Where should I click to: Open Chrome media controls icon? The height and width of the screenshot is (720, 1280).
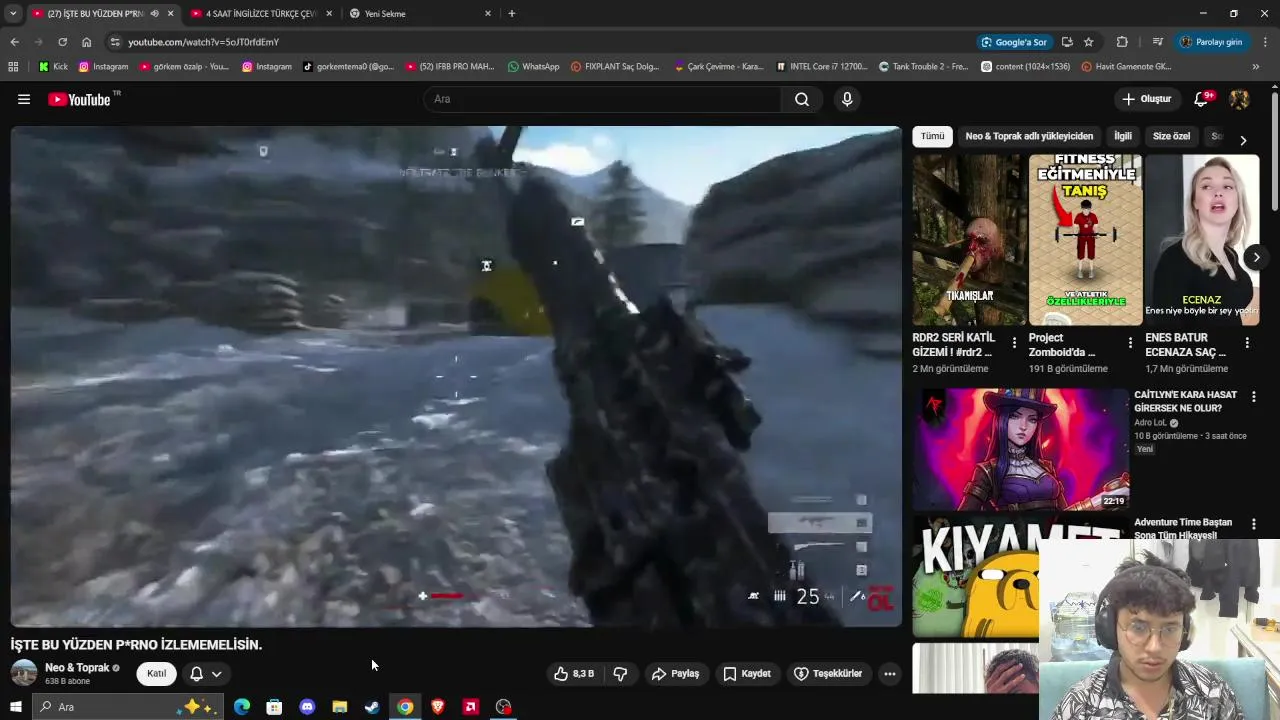click(x=1158, y=42)
